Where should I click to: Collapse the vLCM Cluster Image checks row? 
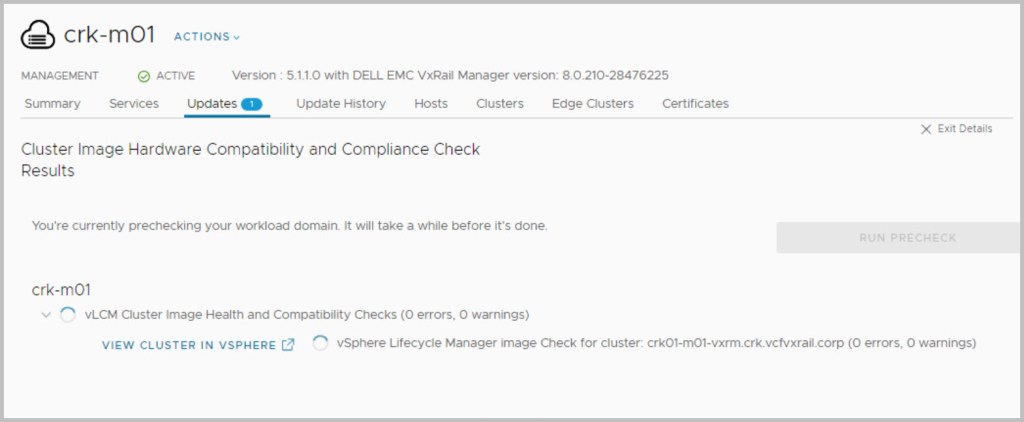45,315
